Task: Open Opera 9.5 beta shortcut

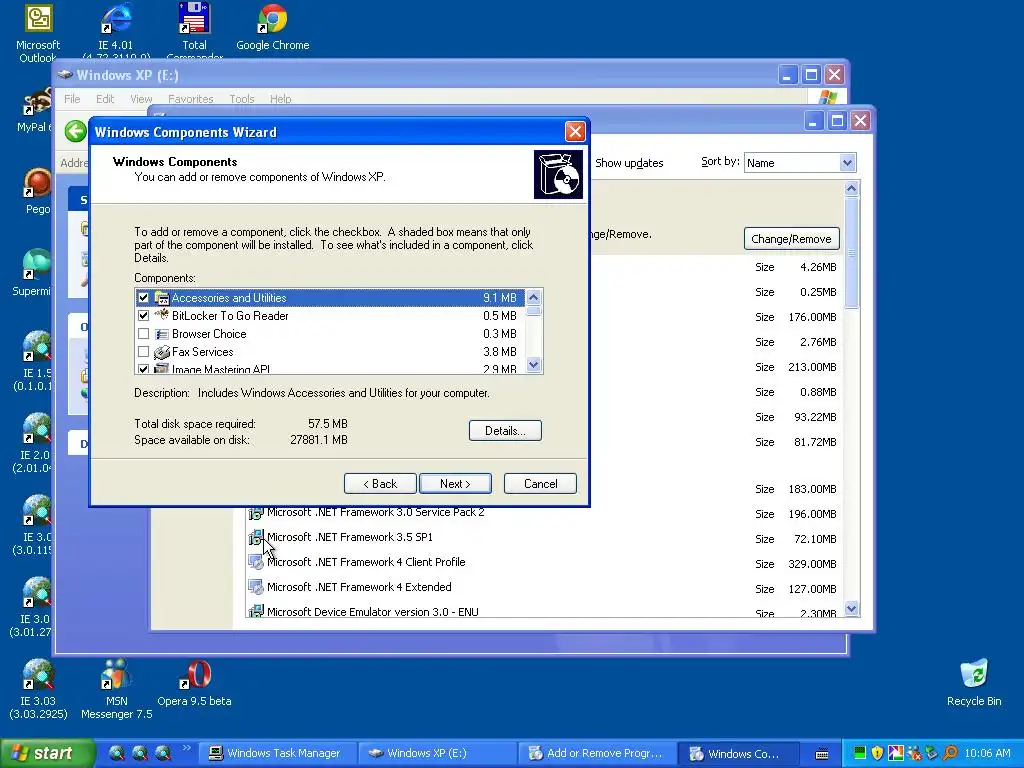Action: (x=194, y=684)
